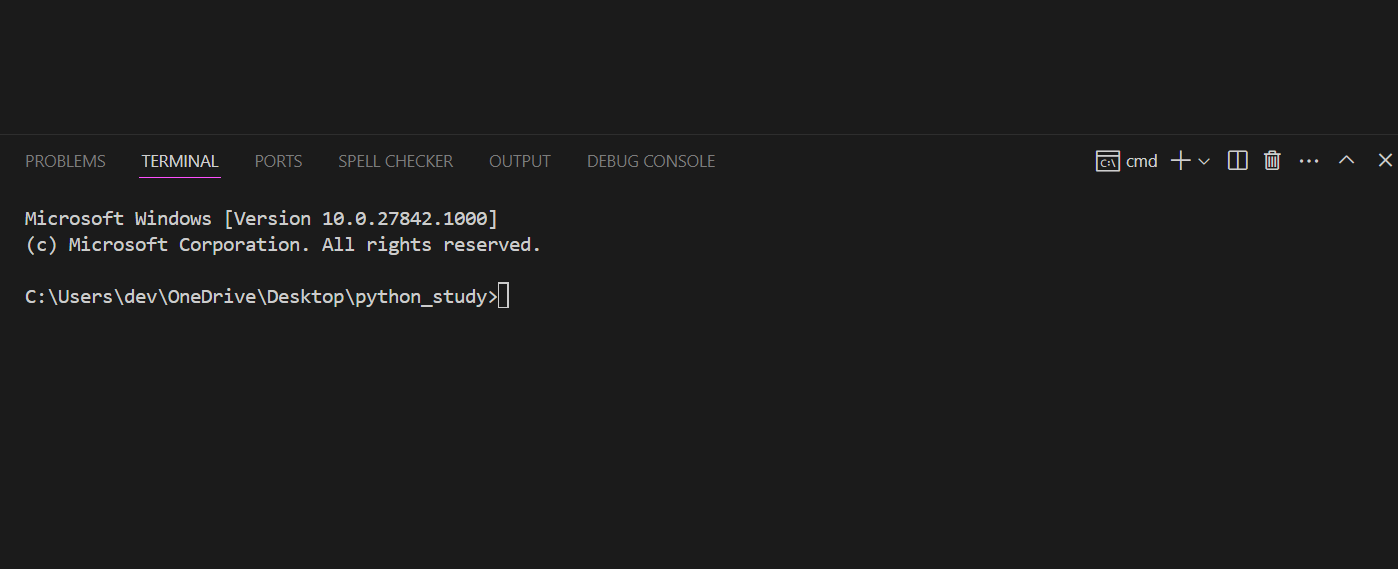Viewport: 1398px width, 569px height.
Task: Open the DEBUG CONSOLE tab
Action: [x=651, y=161]
